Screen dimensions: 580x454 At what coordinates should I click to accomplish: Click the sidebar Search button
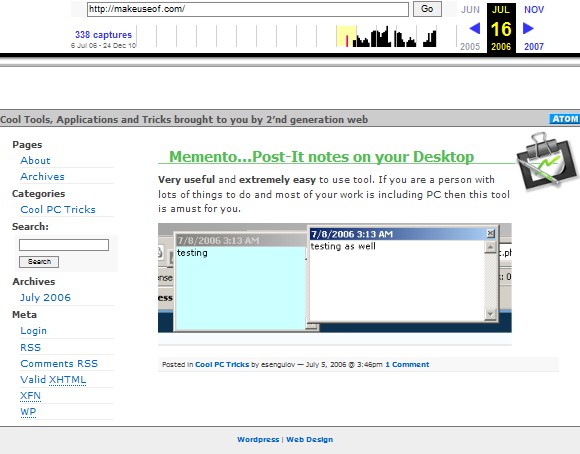click(x=39, y=262)
